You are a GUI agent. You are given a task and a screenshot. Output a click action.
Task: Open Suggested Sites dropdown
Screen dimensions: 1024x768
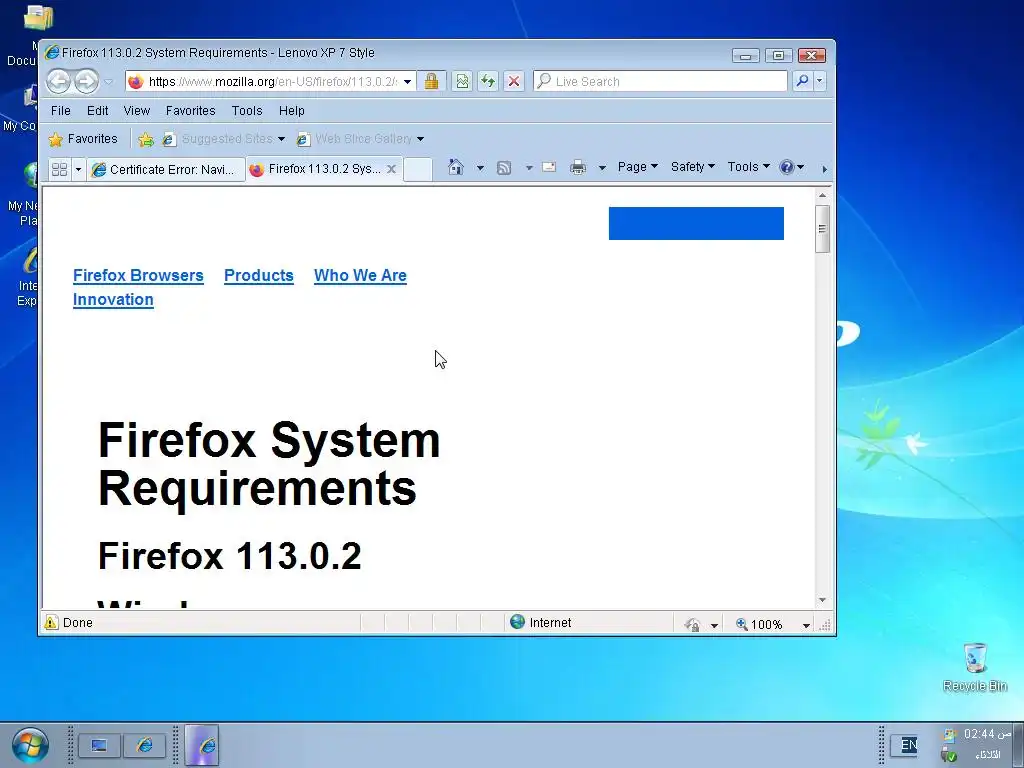[224, 138]
